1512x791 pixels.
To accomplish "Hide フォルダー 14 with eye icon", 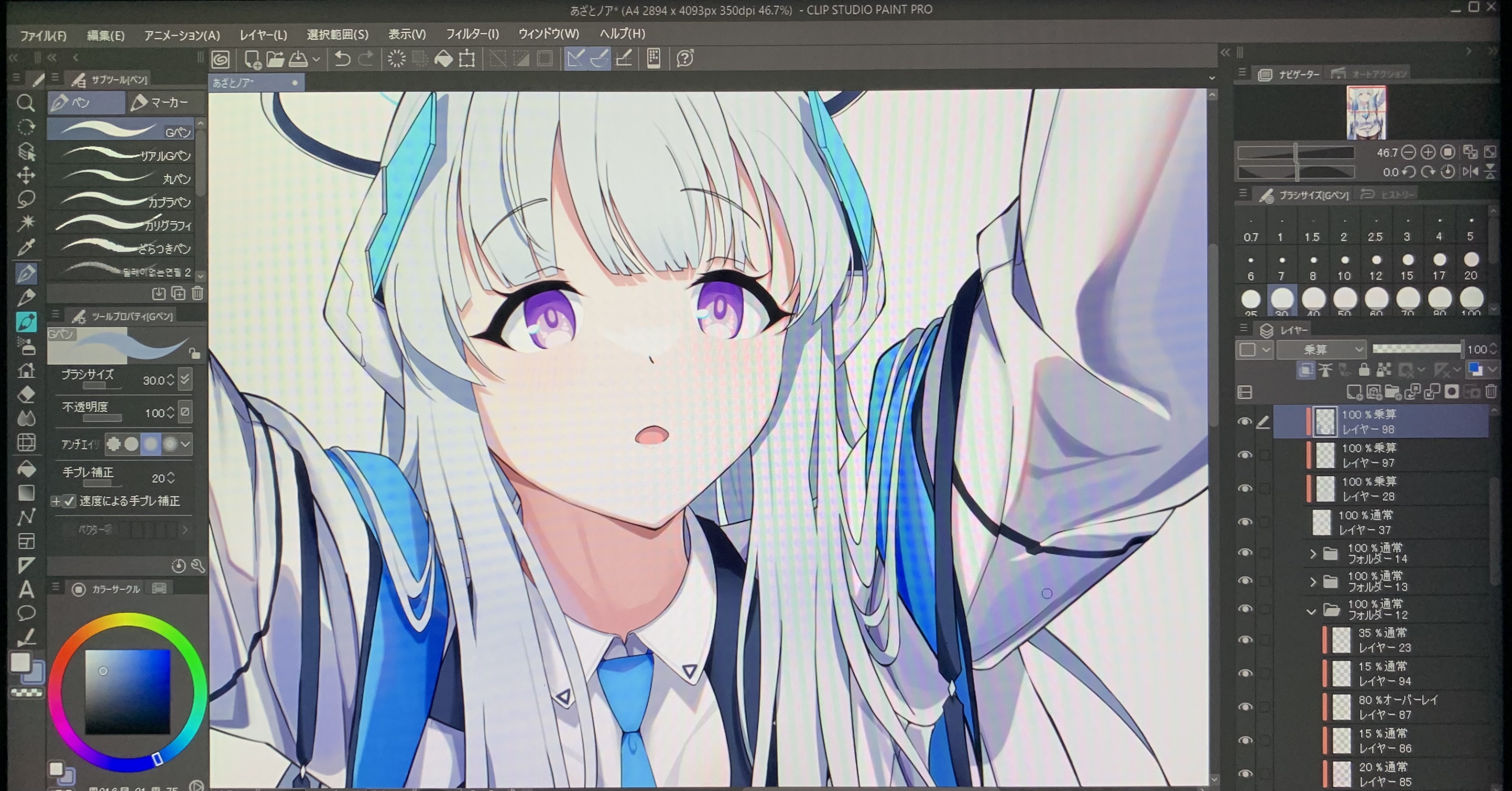I will [x=1244, y=553].
